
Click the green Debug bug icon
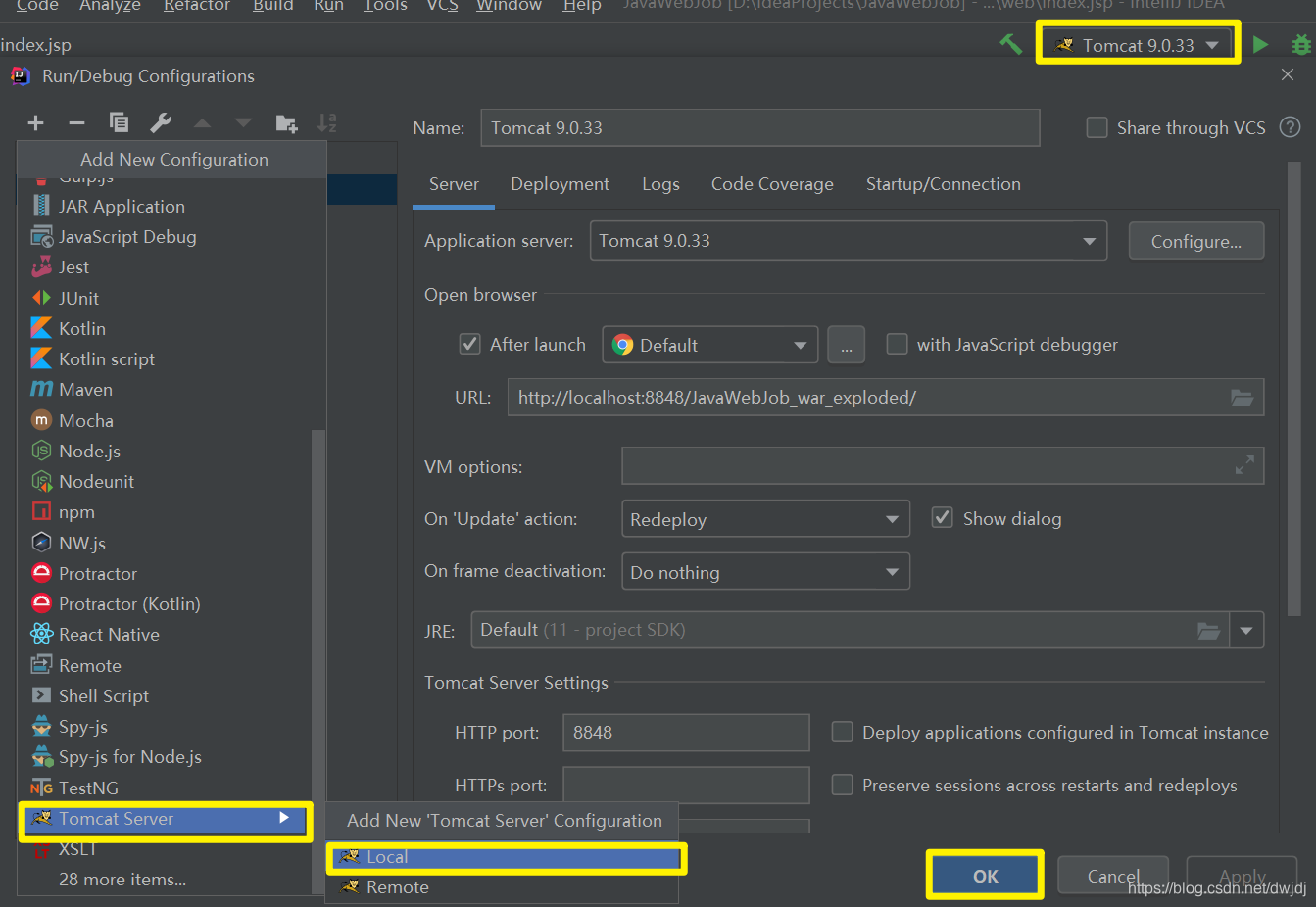click(x=1301, y=45)
